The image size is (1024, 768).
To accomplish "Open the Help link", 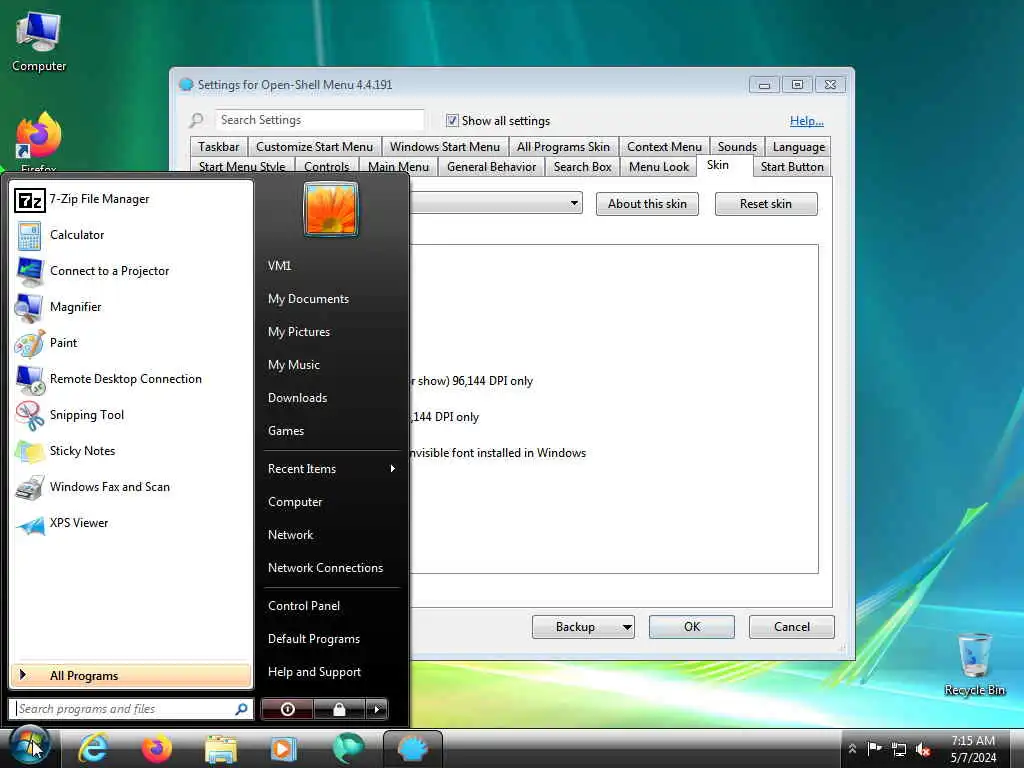I will pos(807,121).
